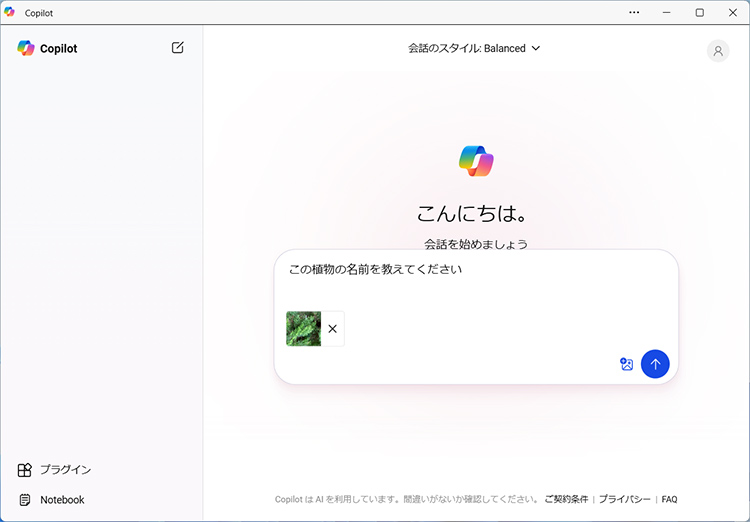Open the ご契約条件 link

pyautogui.click(x=566, y=499)
